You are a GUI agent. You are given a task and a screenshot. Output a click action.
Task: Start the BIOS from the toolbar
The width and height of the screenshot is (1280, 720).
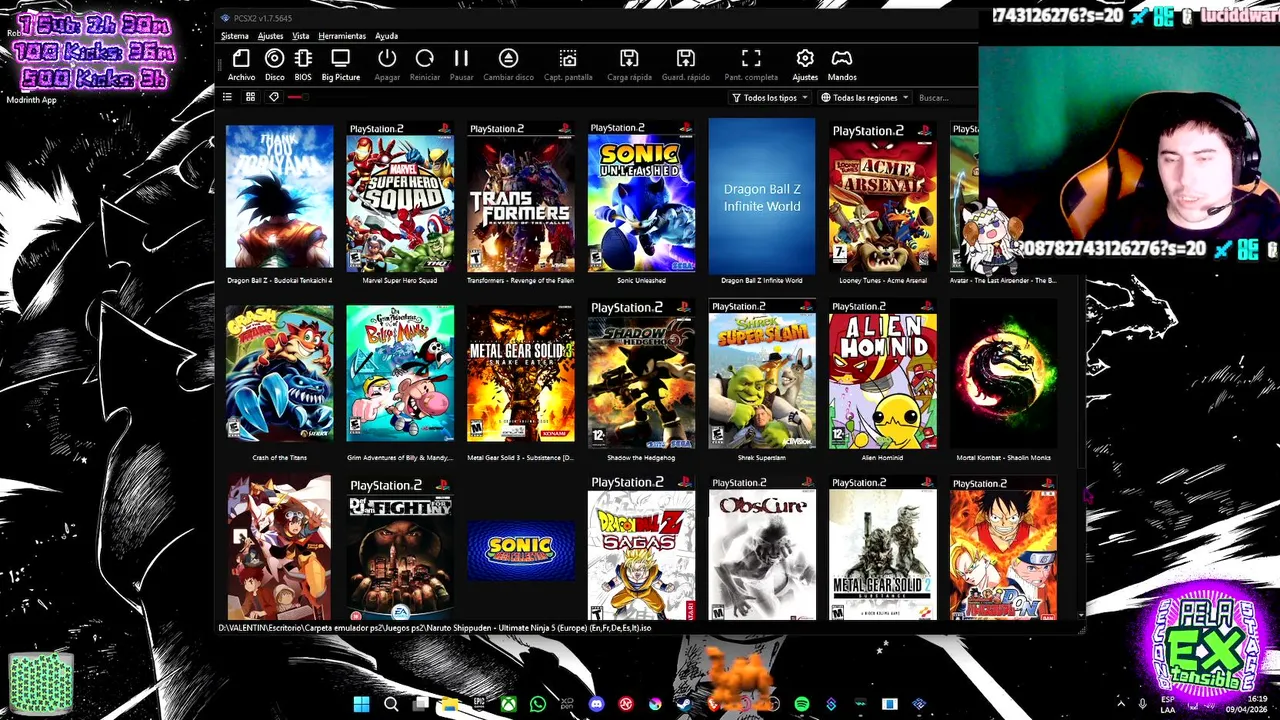[x=303, y=65]
